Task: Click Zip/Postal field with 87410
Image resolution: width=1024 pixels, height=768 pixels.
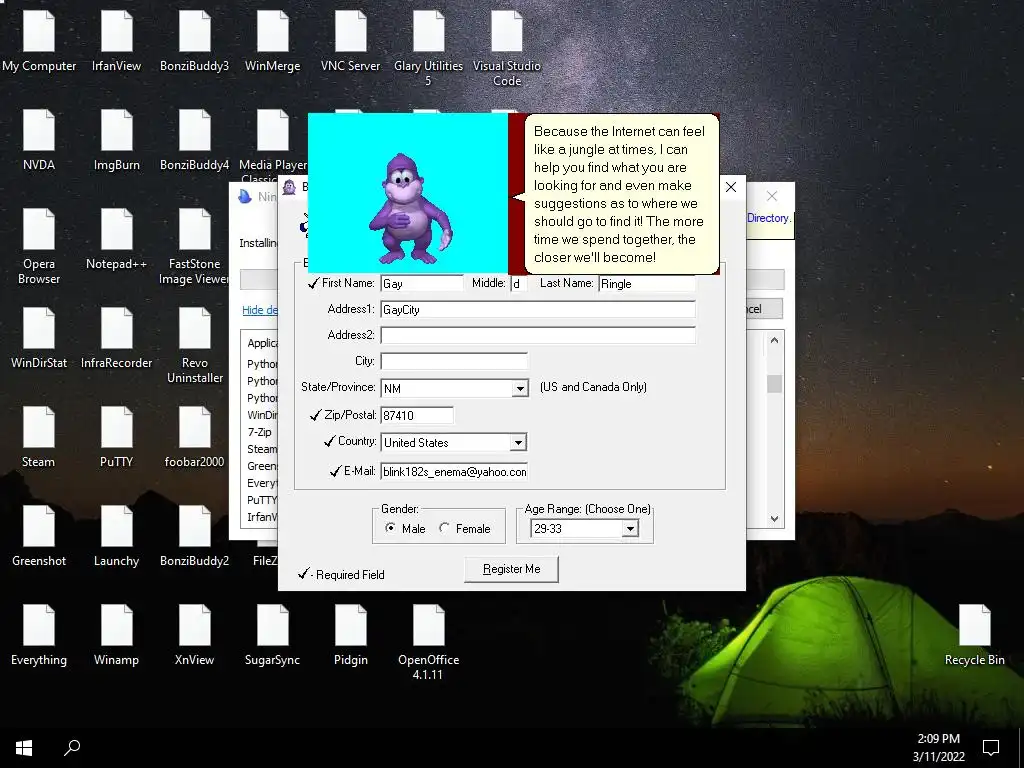Action: [x=417, y=415]
